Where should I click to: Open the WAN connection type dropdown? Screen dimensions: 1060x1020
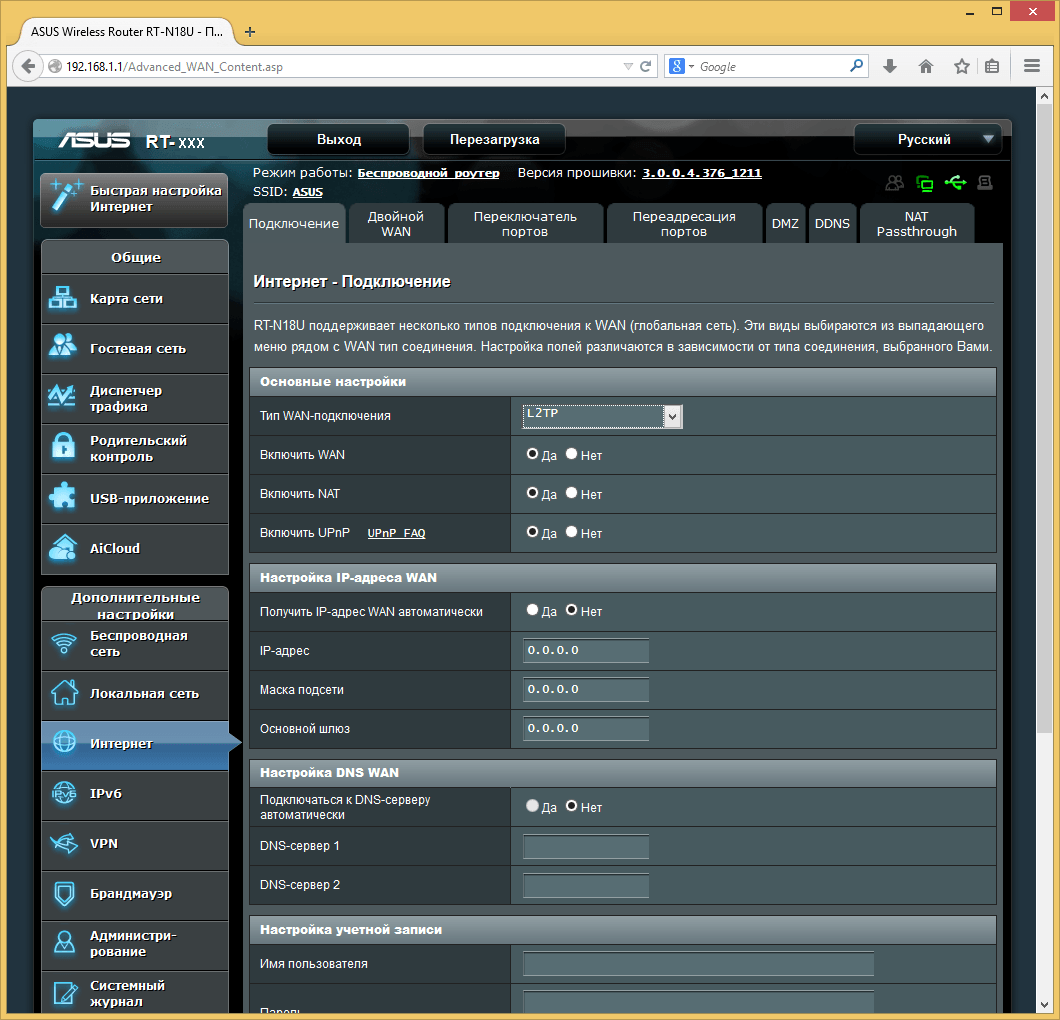click(603, 416)
